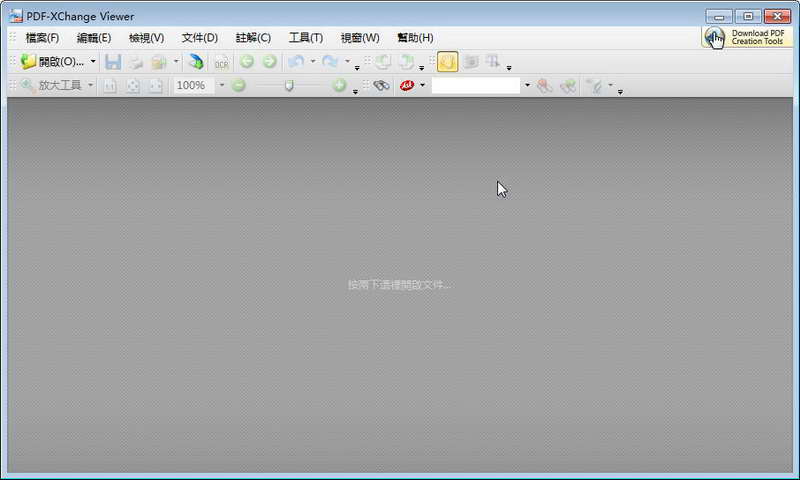Click the 100% zoom level field
Viewport: 800px width, 480px height.
(x=194, y=85)
